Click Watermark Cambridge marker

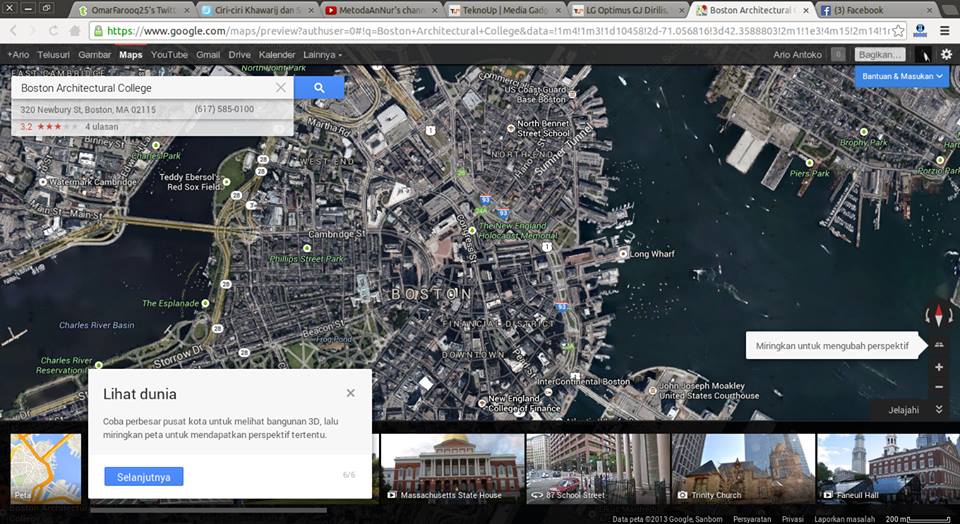coord(43,182)
